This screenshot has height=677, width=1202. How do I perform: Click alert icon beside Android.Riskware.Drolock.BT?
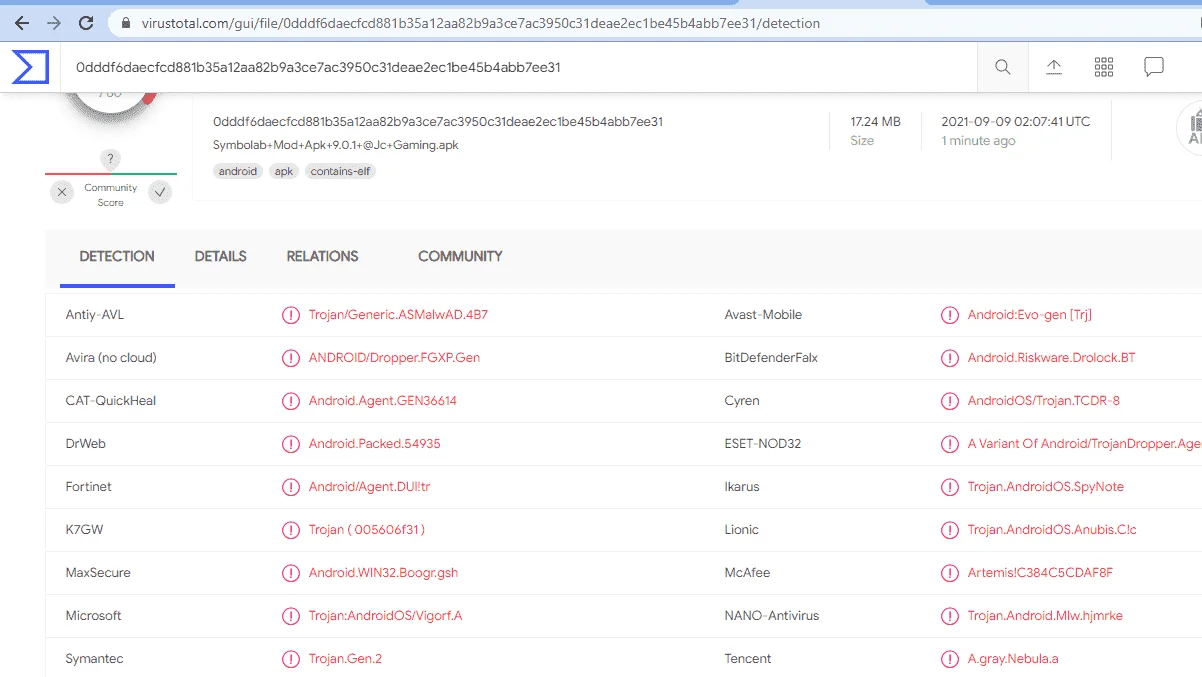[x=949, y=358]
